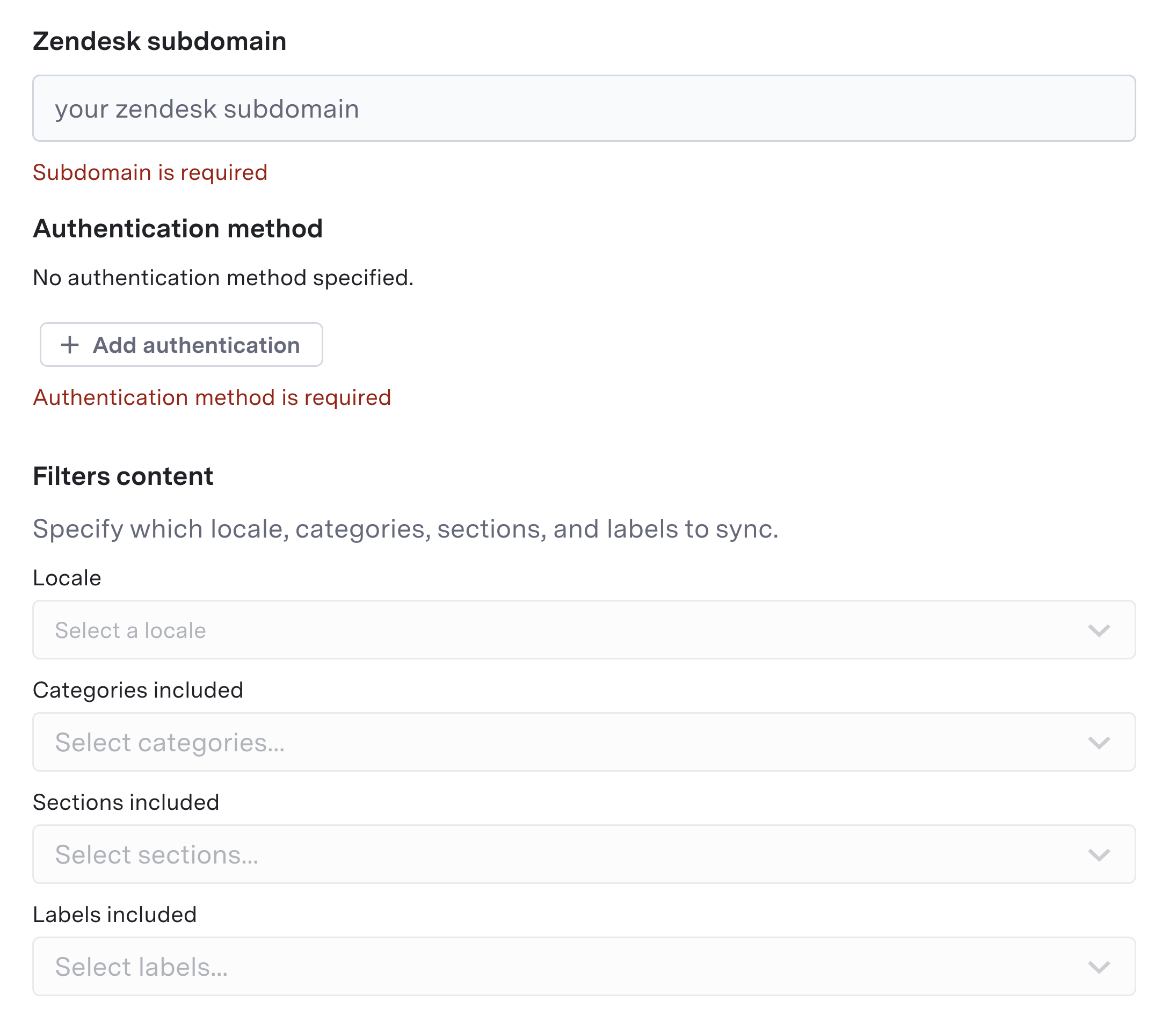Click the Categories included label
1176x1030 pixels.
138,690
